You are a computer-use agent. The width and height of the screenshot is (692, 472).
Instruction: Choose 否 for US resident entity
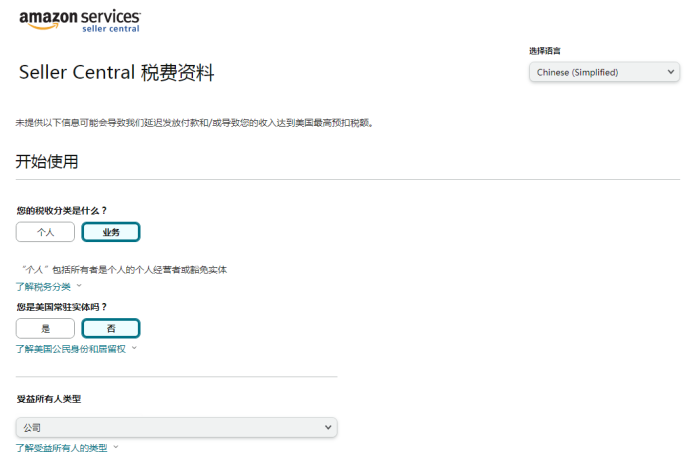coord(111,329)
